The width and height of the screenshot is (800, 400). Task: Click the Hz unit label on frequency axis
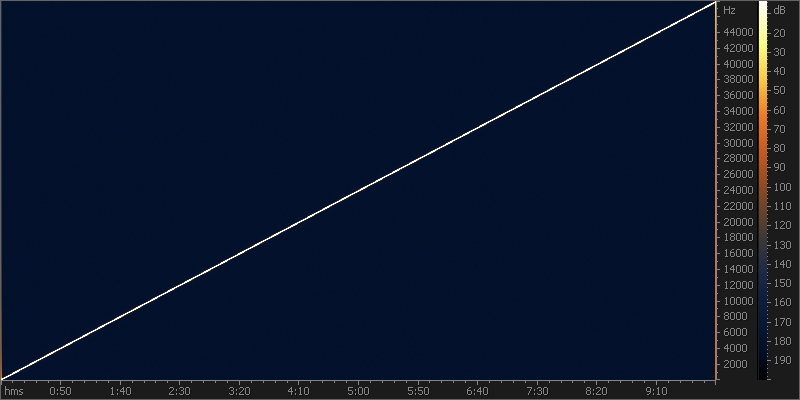click(x=729, y=10)
